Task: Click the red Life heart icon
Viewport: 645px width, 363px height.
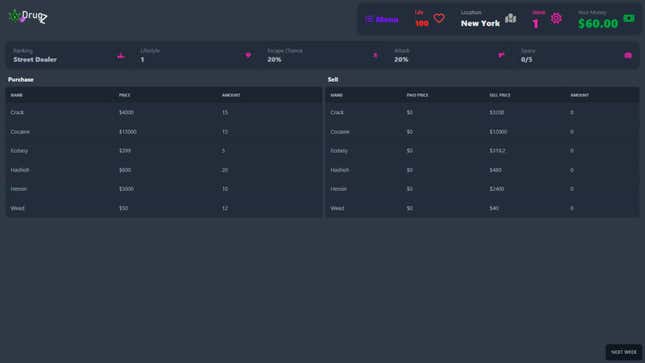Action: (439, 18)
